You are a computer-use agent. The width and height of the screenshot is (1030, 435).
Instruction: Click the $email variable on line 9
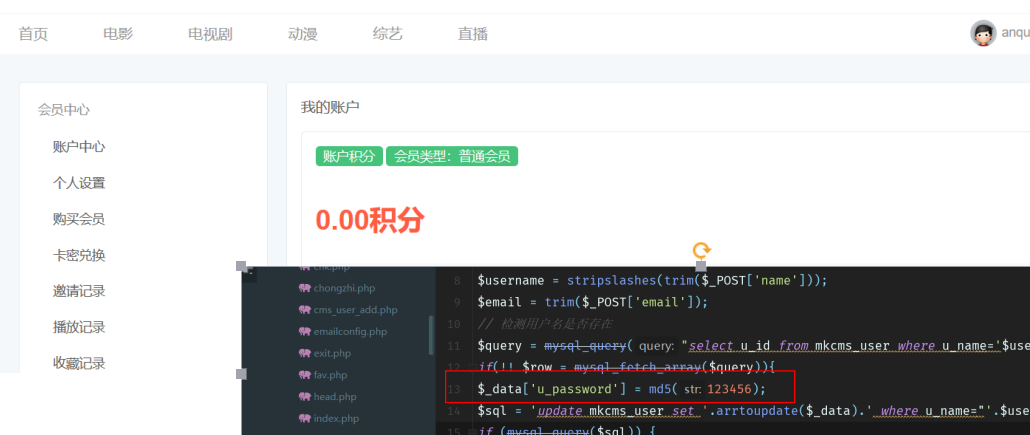500,302
